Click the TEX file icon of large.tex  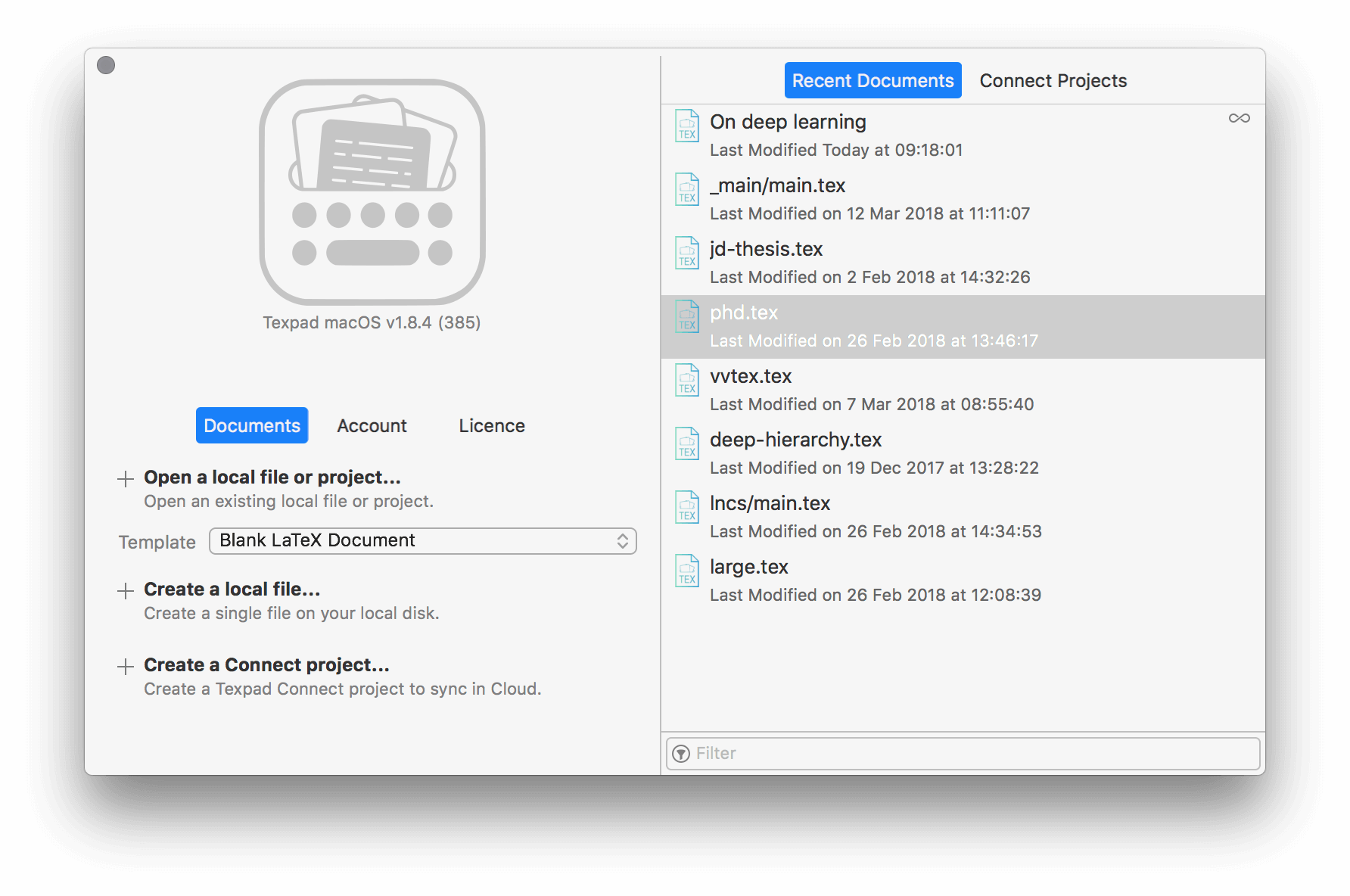[x=686, y=571]
